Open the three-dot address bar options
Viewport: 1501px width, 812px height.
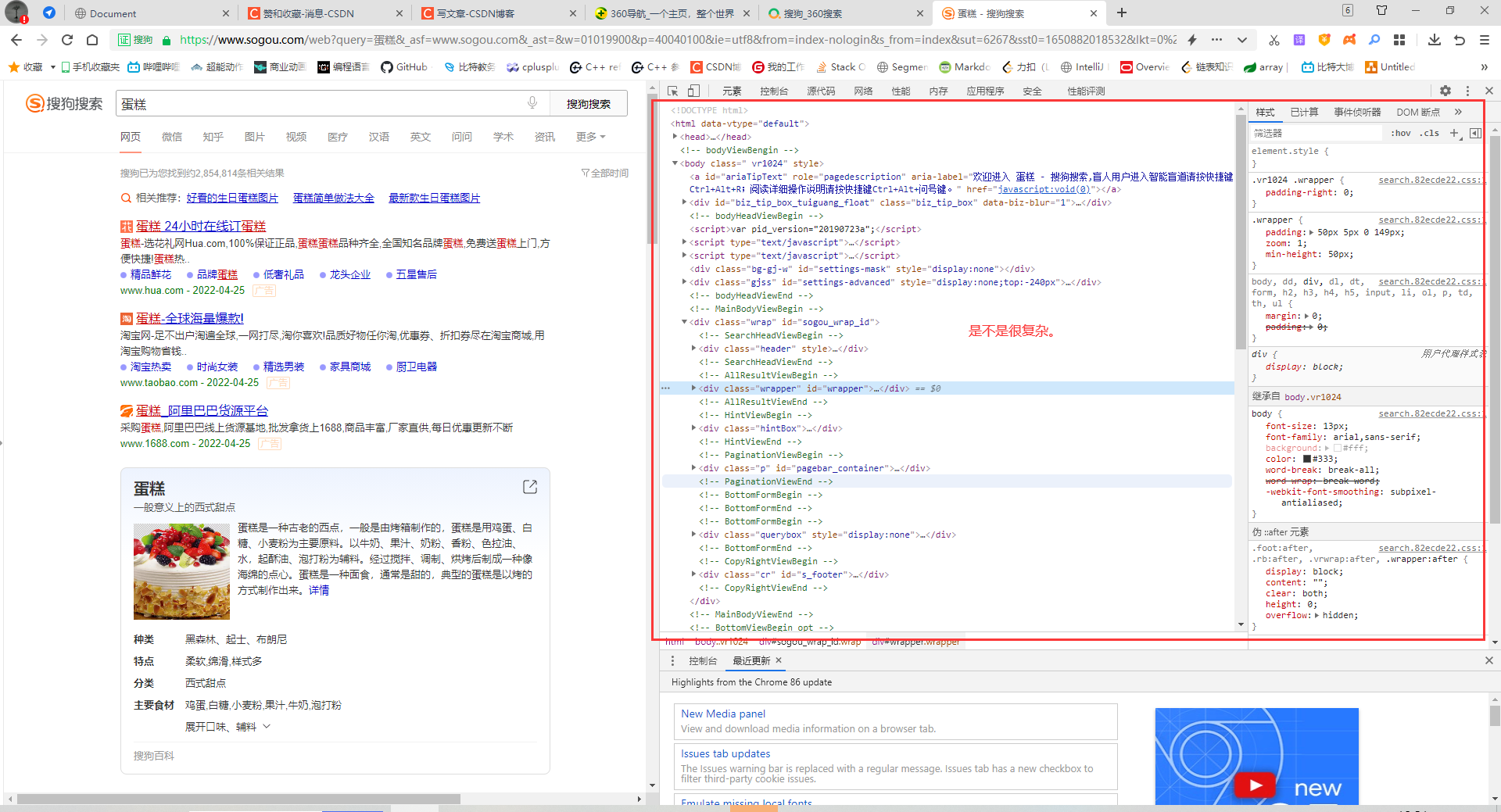[1217, 40]
